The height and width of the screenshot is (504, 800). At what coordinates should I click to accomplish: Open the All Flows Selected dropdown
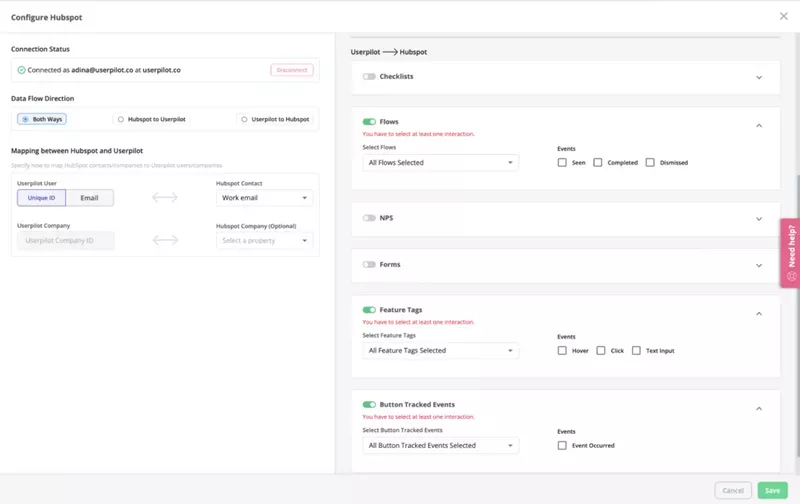(x=440, y=162)
